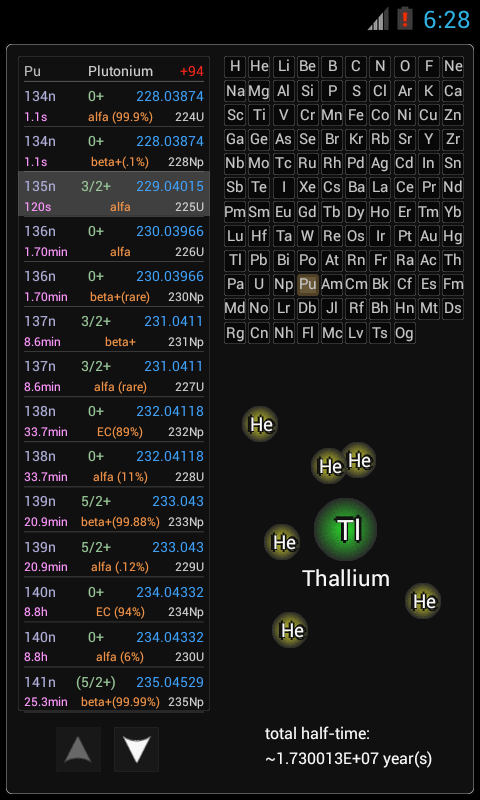
Task: Tap the He element cell in grid
Action: (259, 66)
